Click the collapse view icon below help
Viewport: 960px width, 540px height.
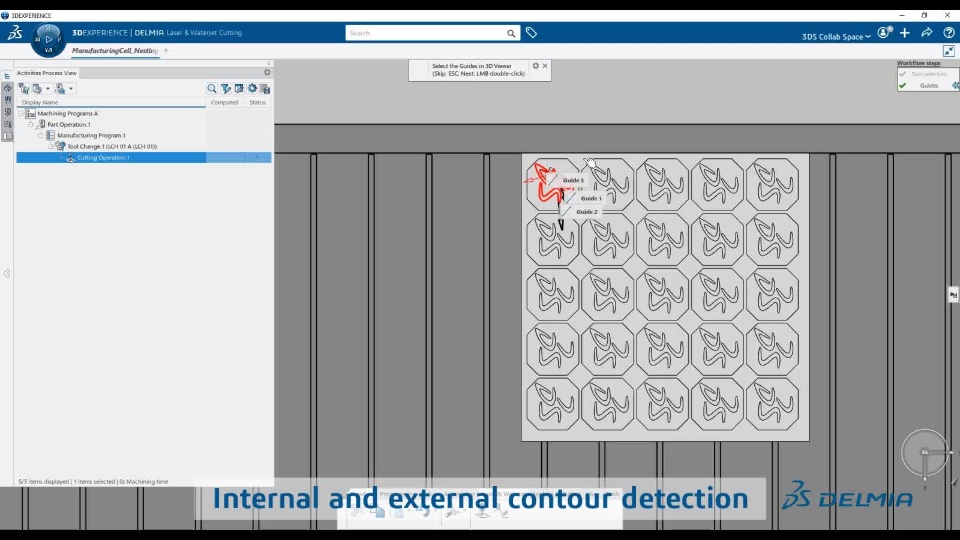tap(949, 51)
